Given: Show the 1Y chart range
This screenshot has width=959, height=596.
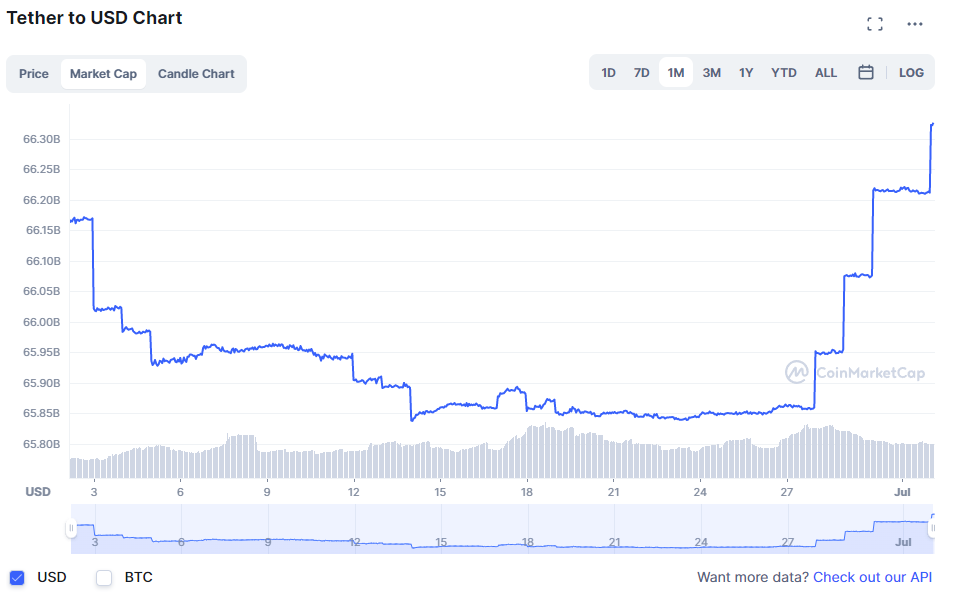Looking at the screenshot, I should [x=746, y=73].
